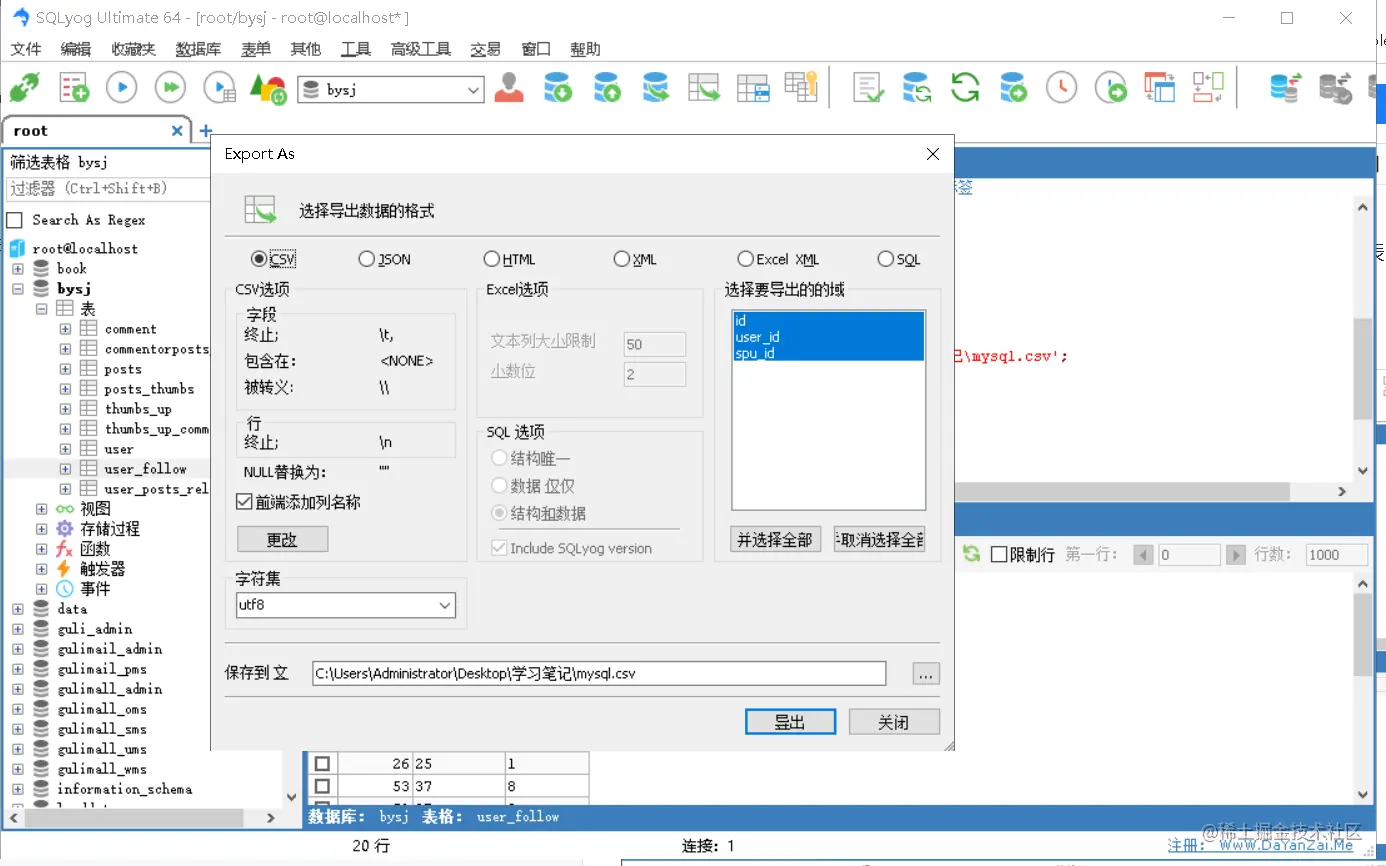This screenshot has height=866, width=1386.
Task: Expand the 存储过程 node
Action: point(42,529)
